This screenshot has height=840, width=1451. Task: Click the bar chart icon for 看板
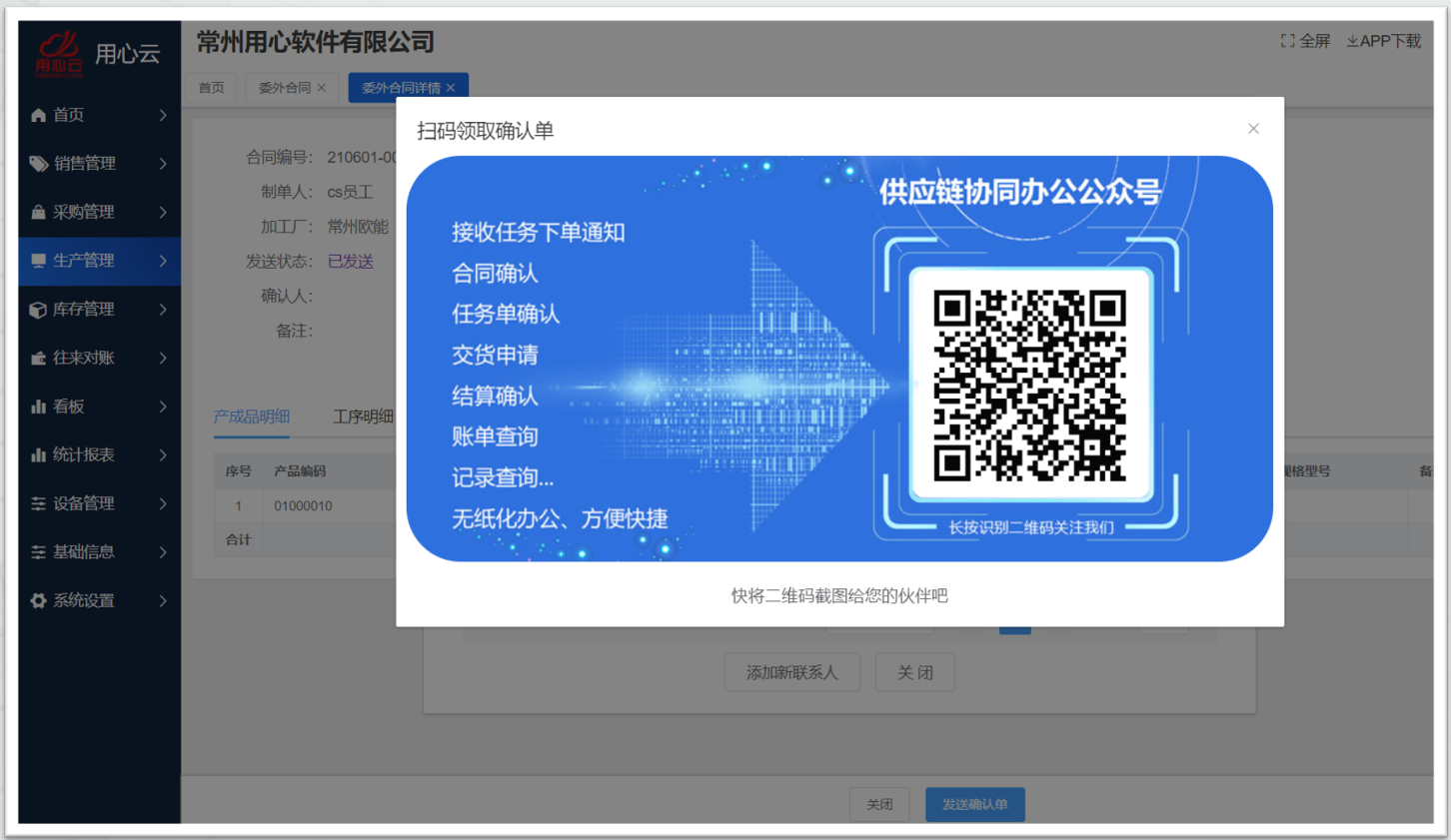coord(38,407)
